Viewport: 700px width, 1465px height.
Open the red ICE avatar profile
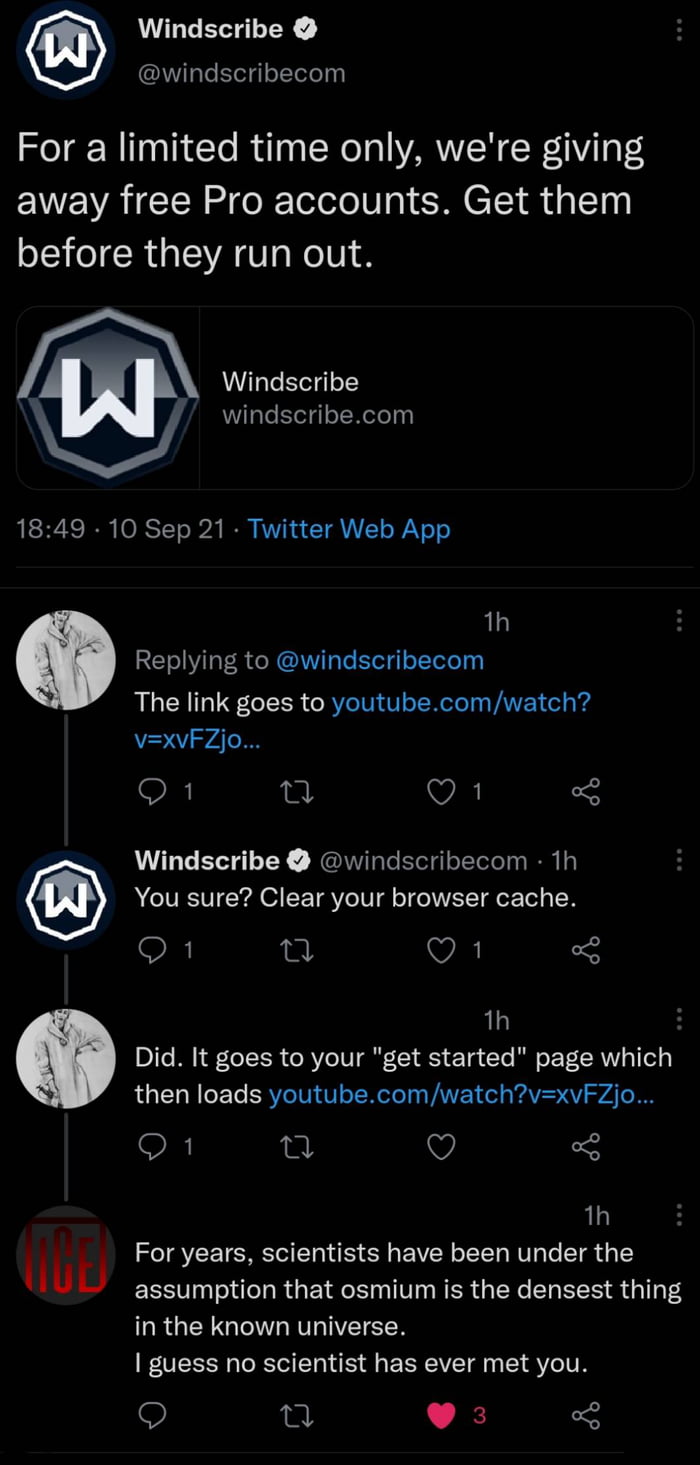pyautogui.click(x=67, y=1254)
